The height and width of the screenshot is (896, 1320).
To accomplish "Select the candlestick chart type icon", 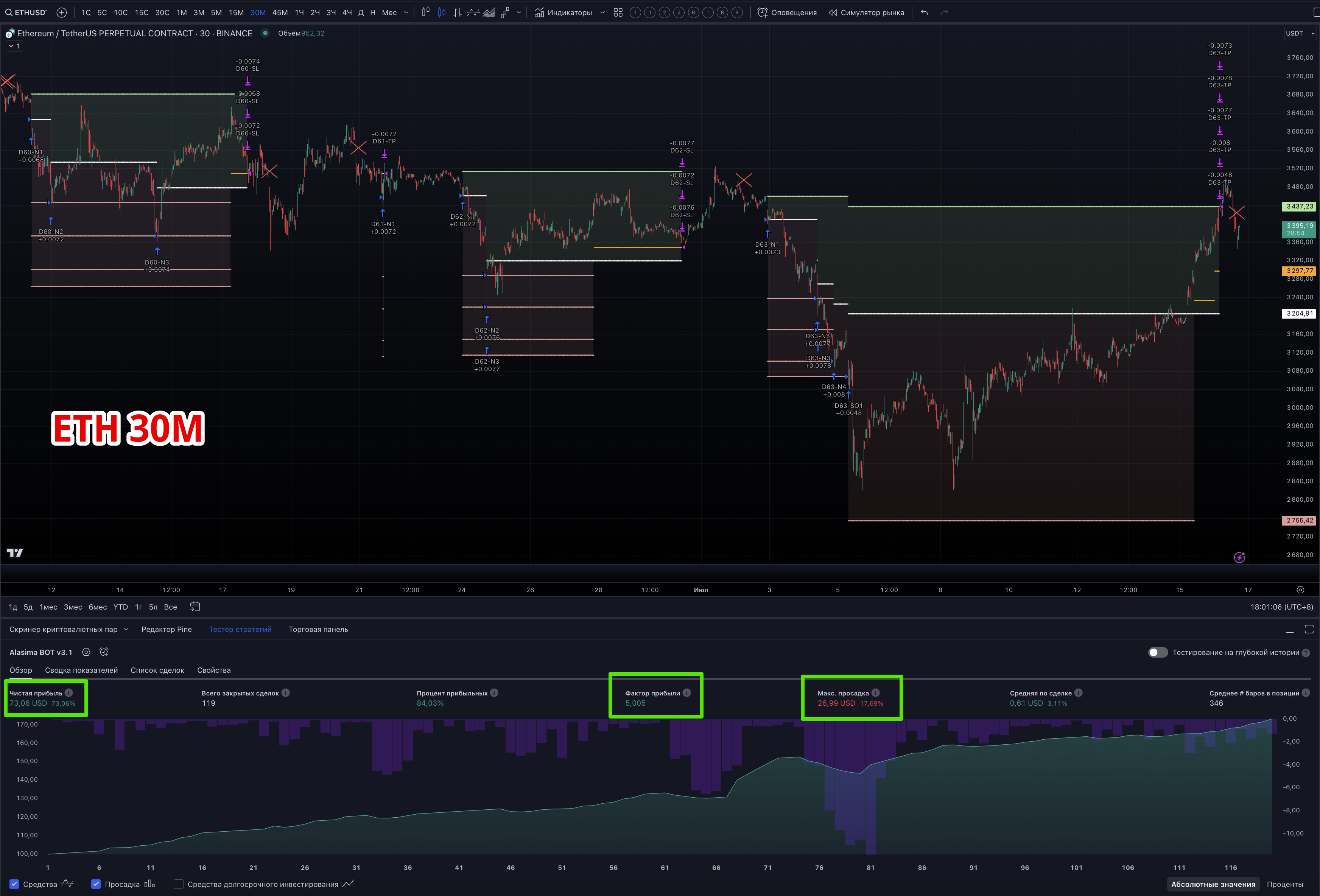I will pos(442,12).
